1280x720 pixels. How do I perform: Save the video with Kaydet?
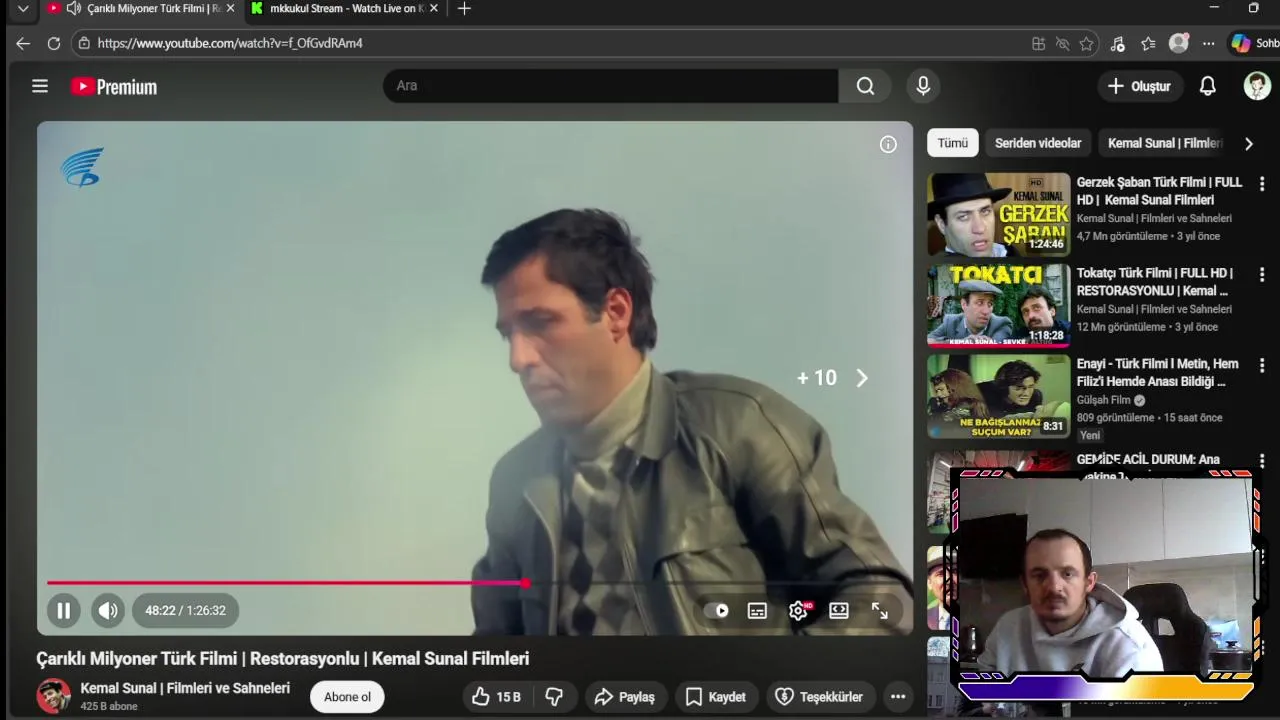(x=715, y=697)
